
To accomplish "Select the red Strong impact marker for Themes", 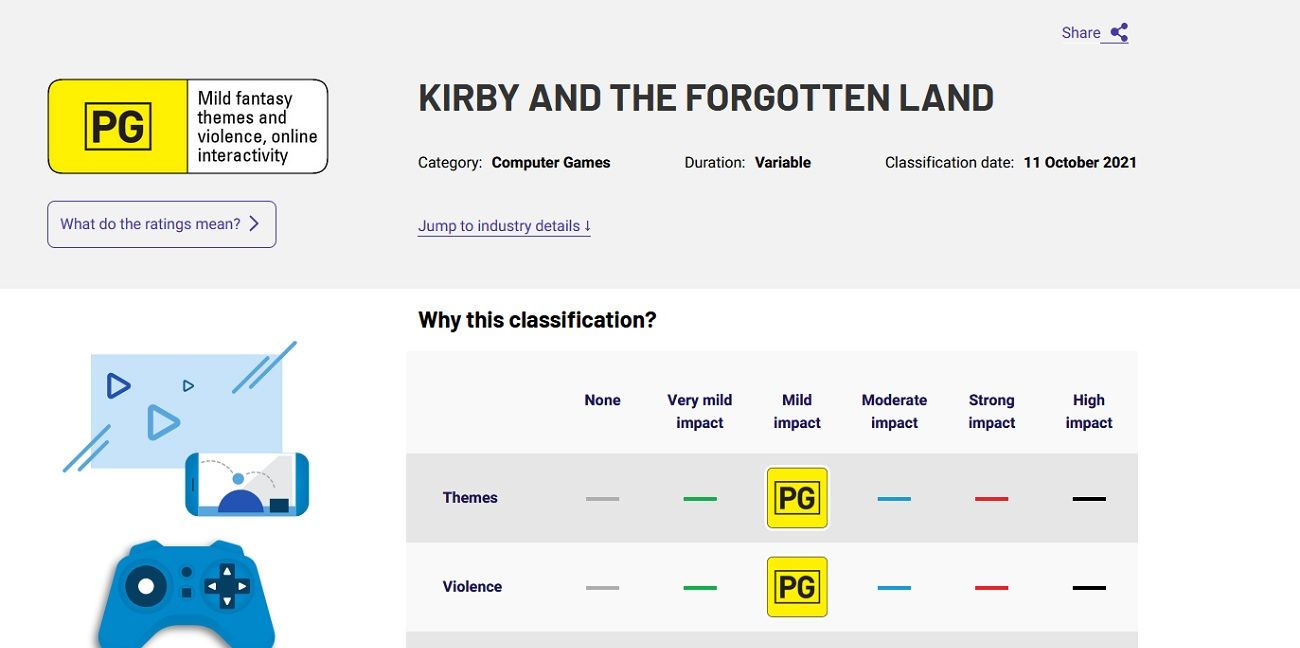I will [x=991, y=498].
